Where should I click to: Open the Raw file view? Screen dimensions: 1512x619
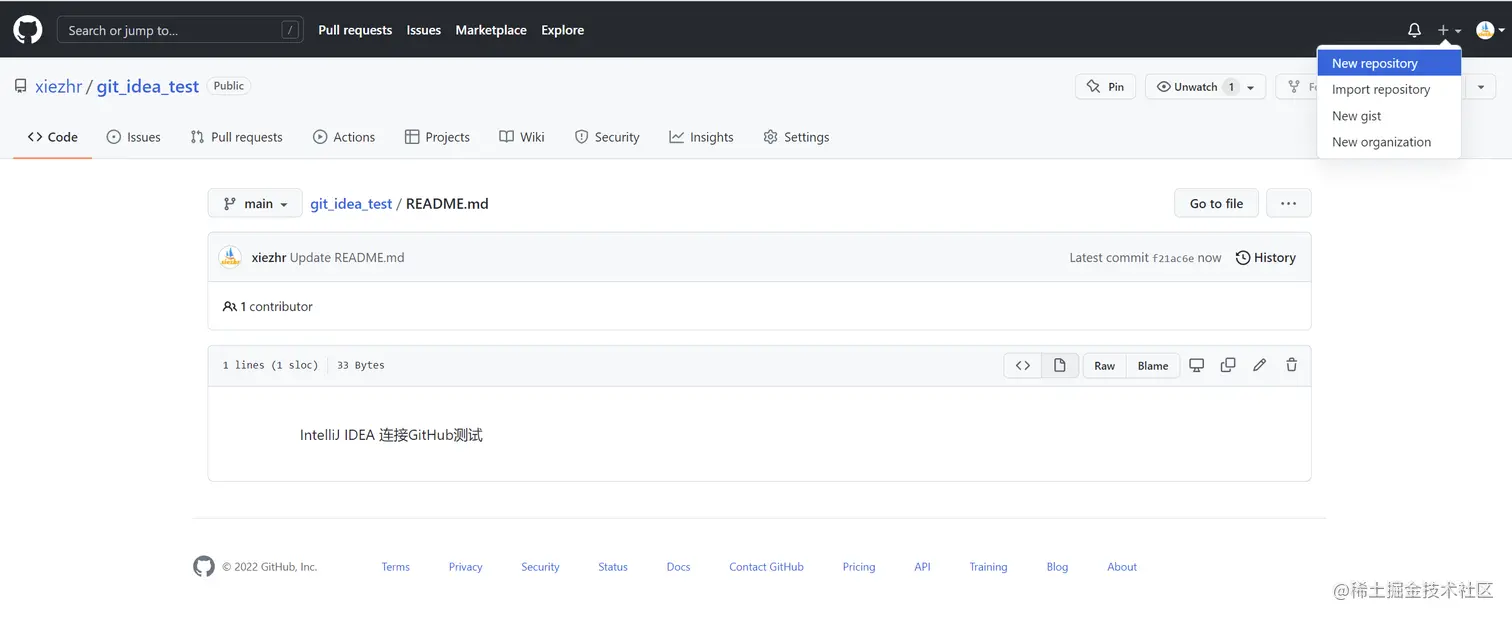coord(1104,365)
